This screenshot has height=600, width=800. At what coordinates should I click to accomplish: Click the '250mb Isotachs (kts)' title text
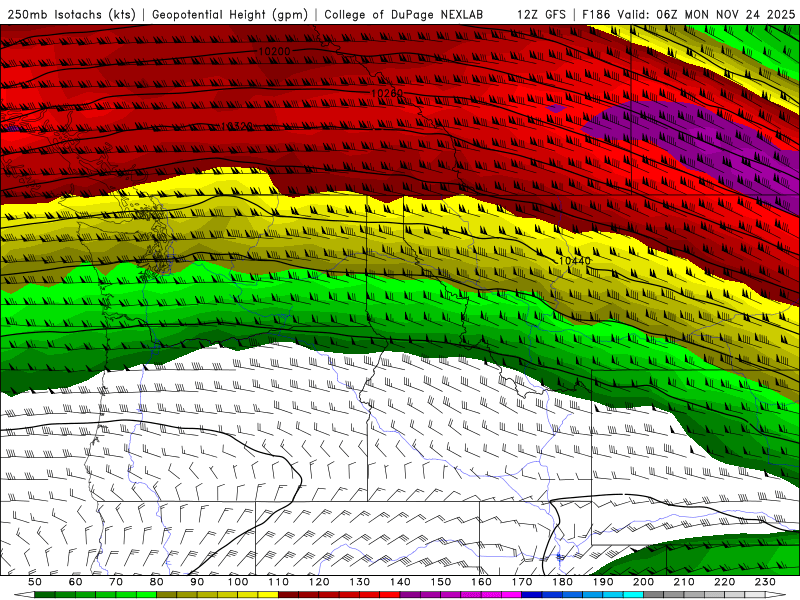72,14
